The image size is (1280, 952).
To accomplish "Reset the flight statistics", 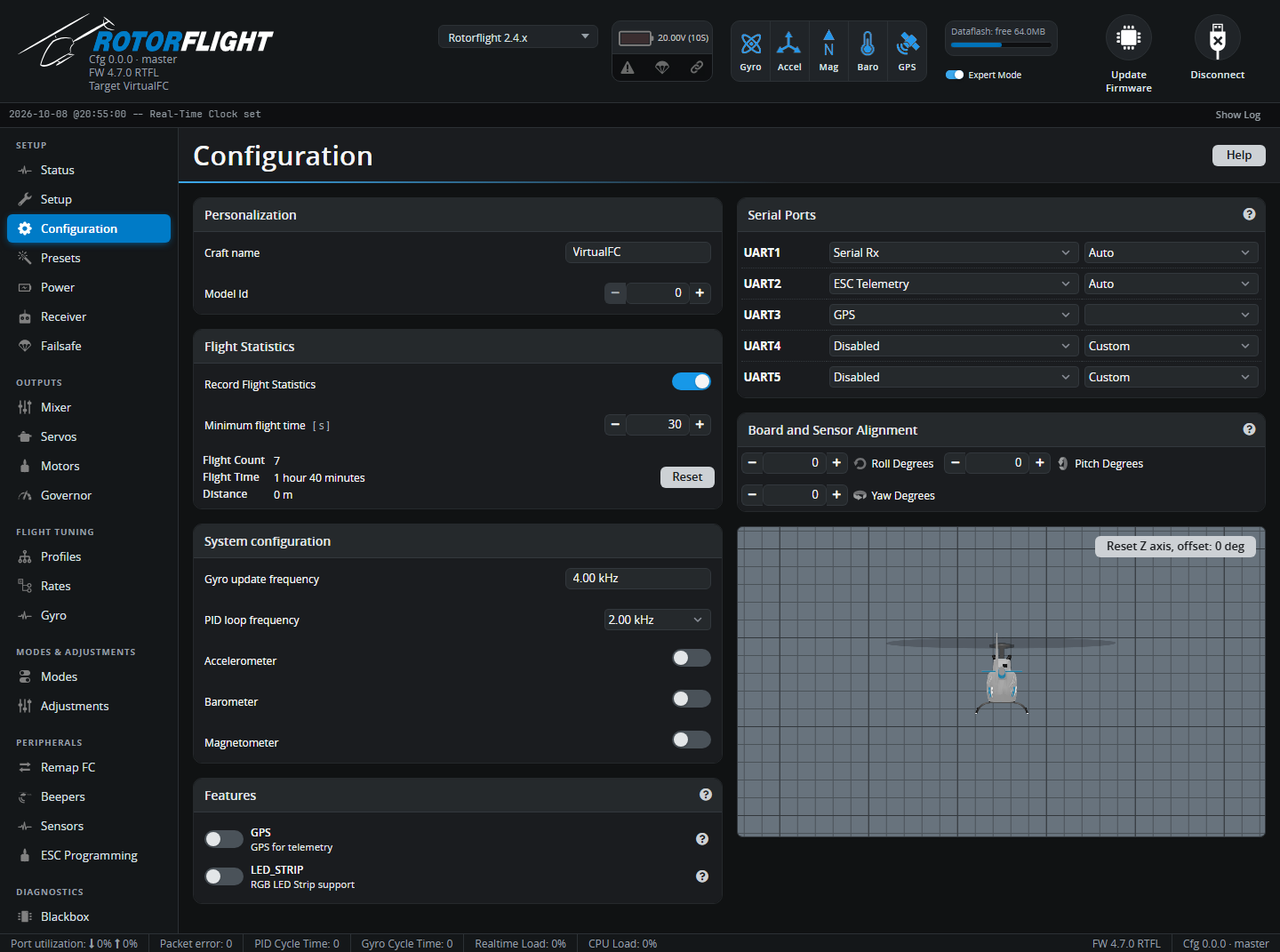I will coord(687,477).
